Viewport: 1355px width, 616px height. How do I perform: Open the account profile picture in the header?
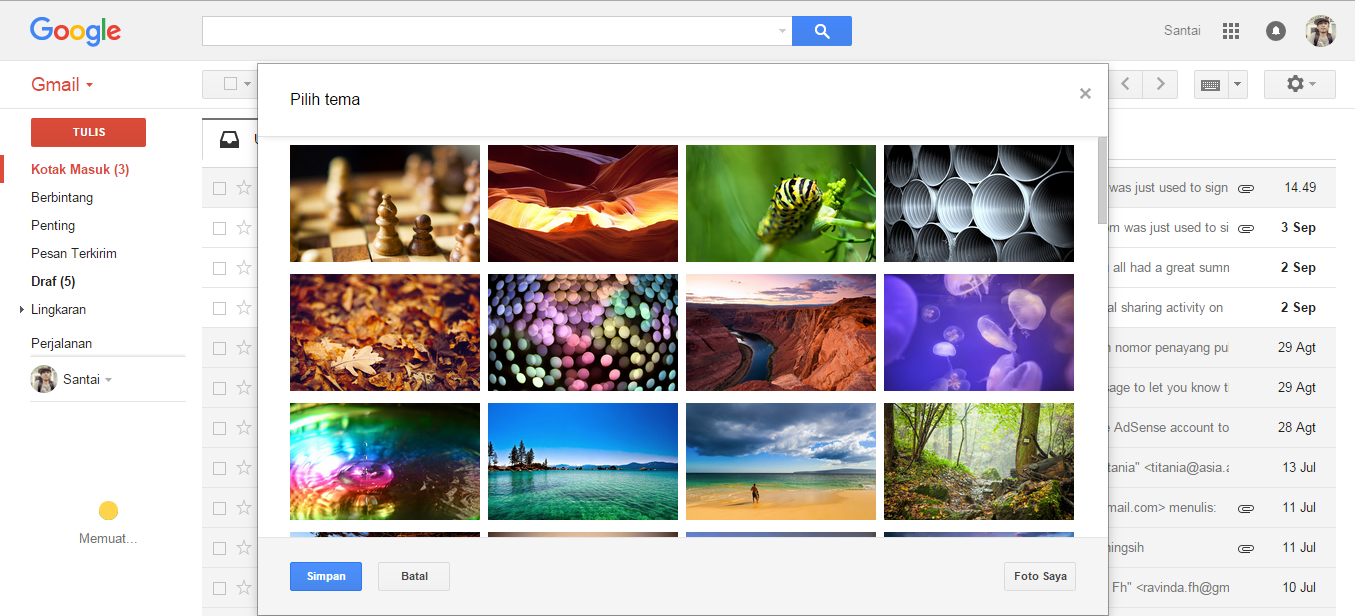[x=1320, y=31]
